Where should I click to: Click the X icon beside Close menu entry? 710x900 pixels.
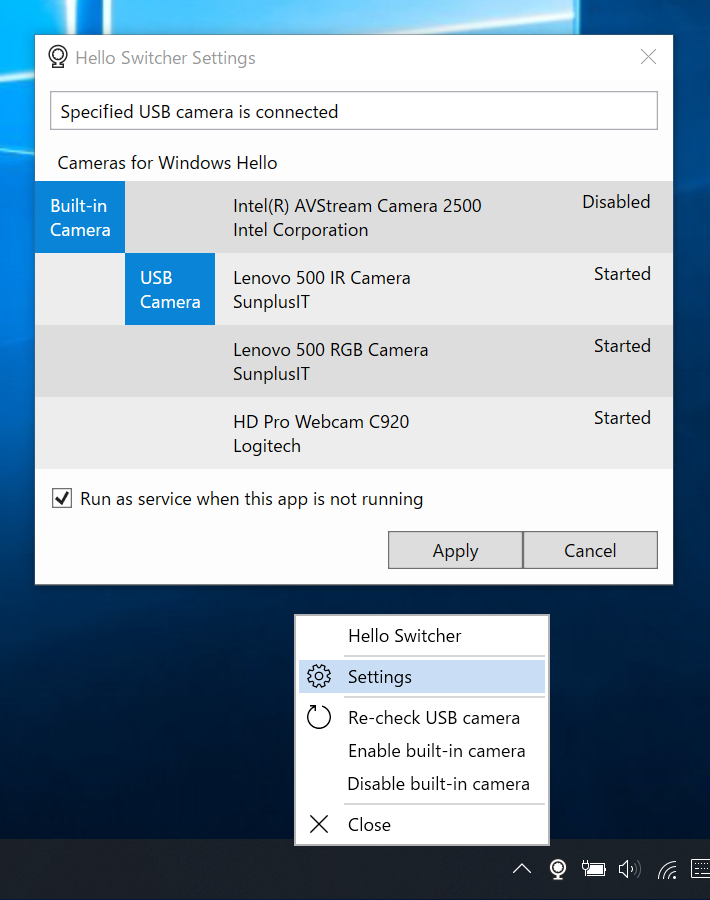(x=319, y=824)
